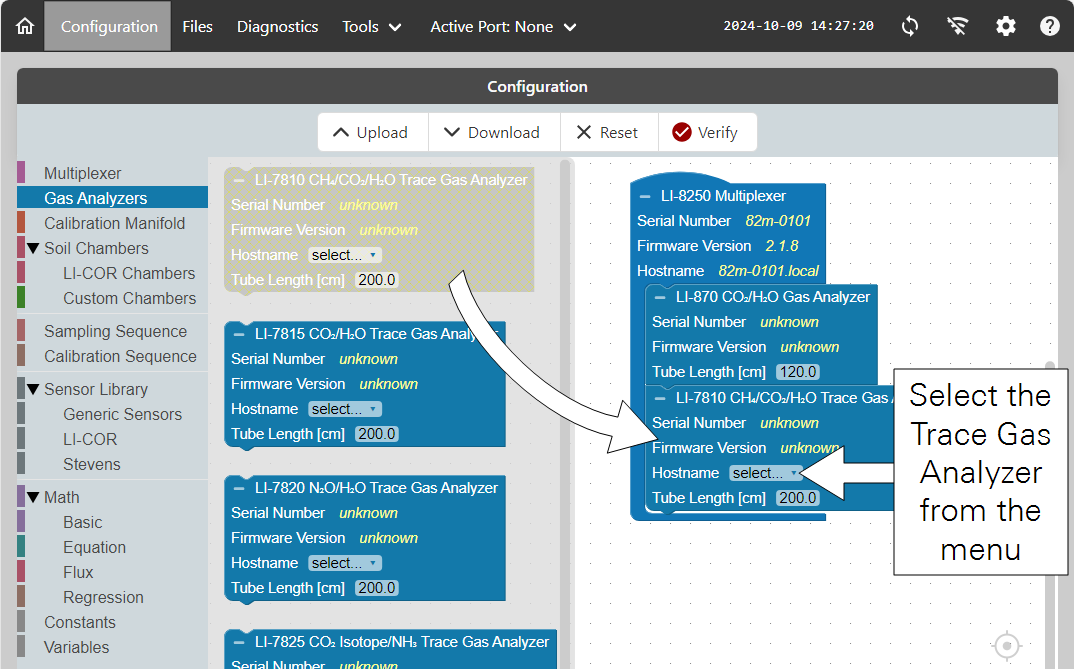Collapse the highlighted LI-7810 block in the flyout

point(239,180)
